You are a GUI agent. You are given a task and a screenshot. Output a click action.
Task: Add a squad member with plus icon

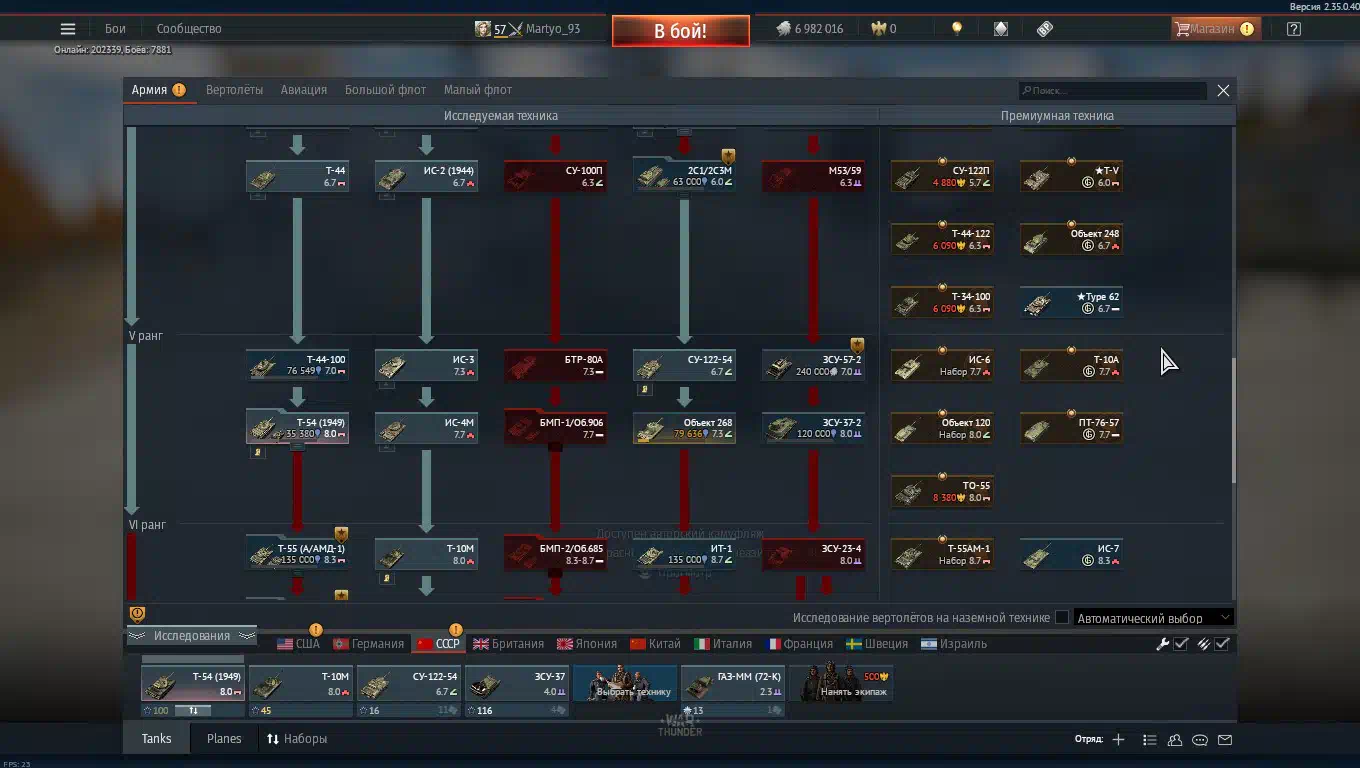(1118, 740)
